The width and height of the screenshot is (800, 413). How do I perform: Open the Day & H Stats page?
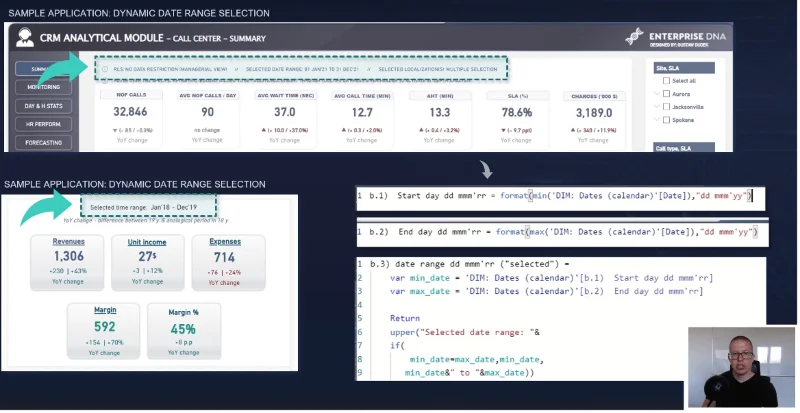43,106
